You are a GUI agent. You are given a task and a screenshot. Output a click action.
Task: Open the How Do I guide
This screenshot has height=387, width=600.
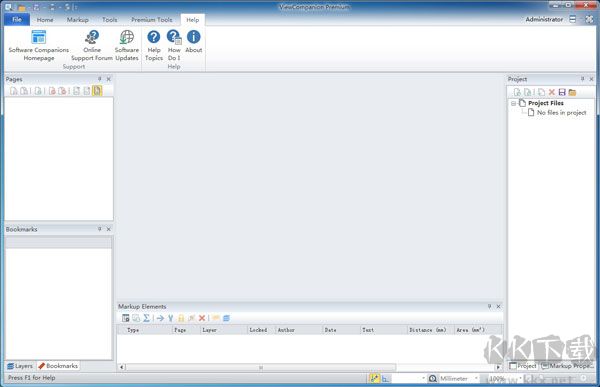174,45
